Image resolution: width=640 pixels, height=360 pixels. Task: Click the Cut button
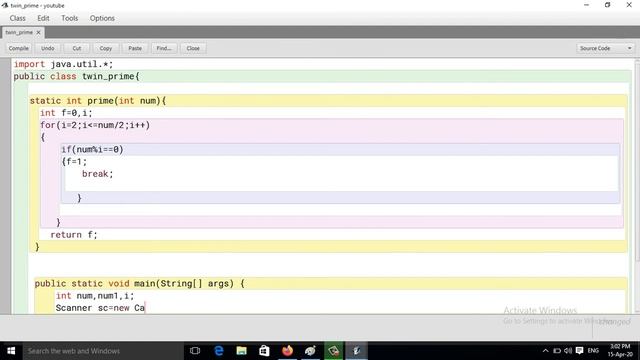(77, 48)
